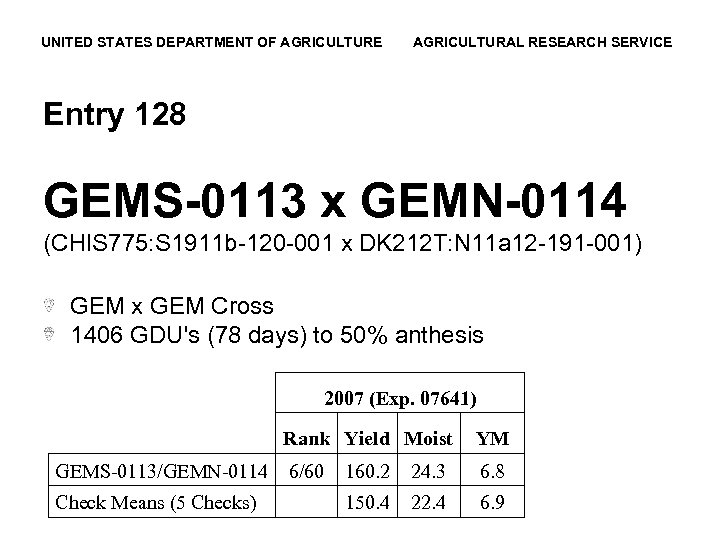Click the YM column header
The height and width of the screenshot is (540, 720).
492,437
